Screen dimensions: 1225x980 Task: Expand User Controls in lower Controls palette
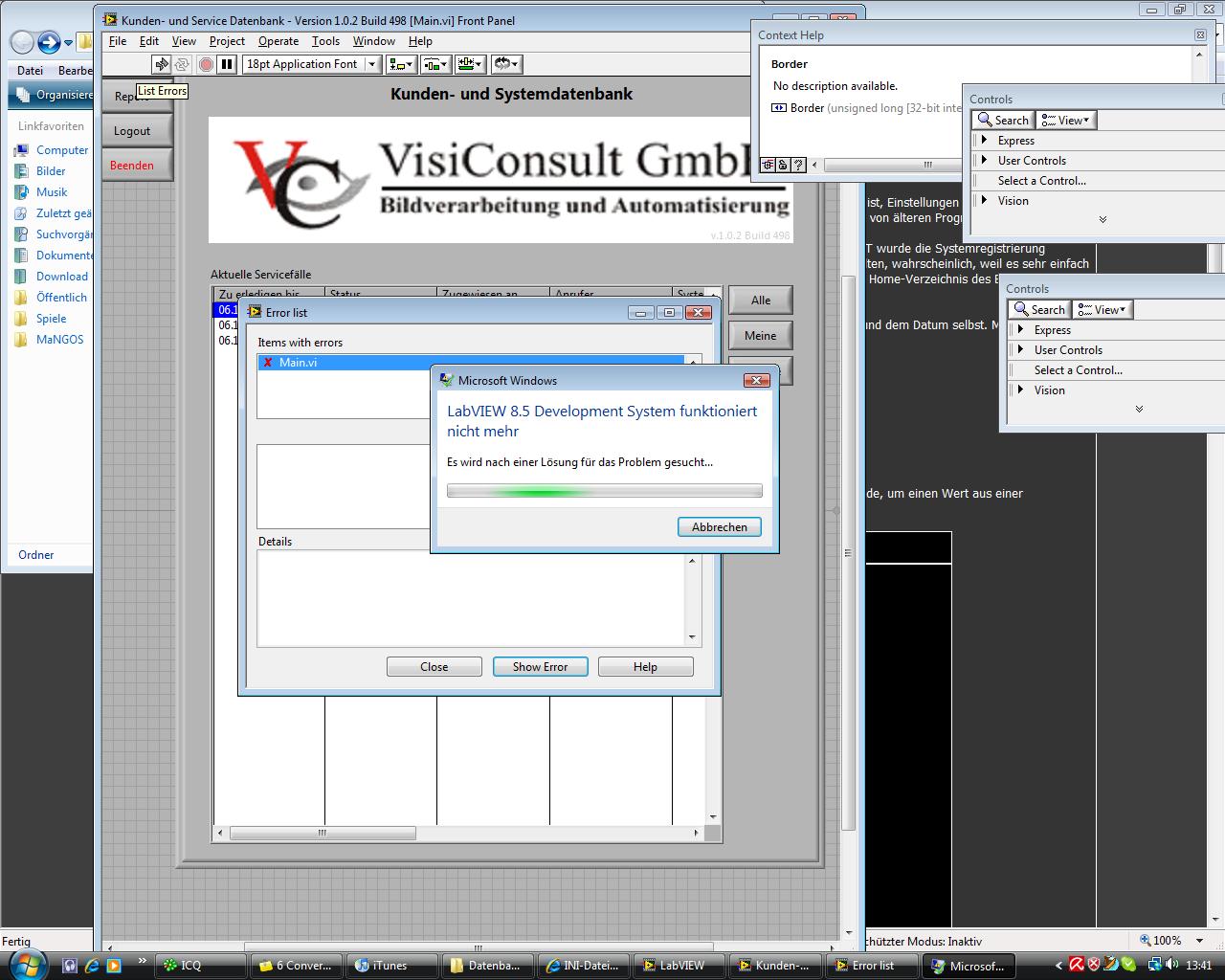(x=1020, y=350)
